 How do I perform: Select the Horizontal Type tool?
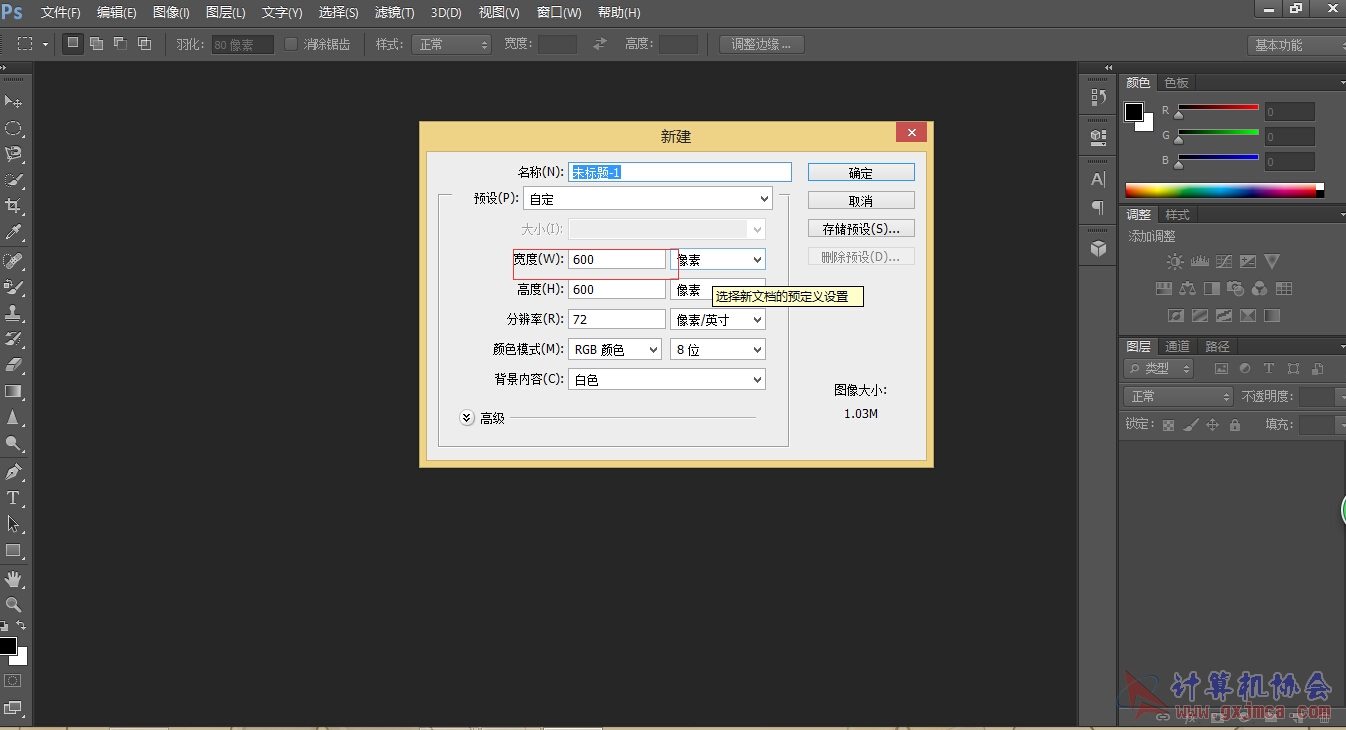click(x=14, y=498)
